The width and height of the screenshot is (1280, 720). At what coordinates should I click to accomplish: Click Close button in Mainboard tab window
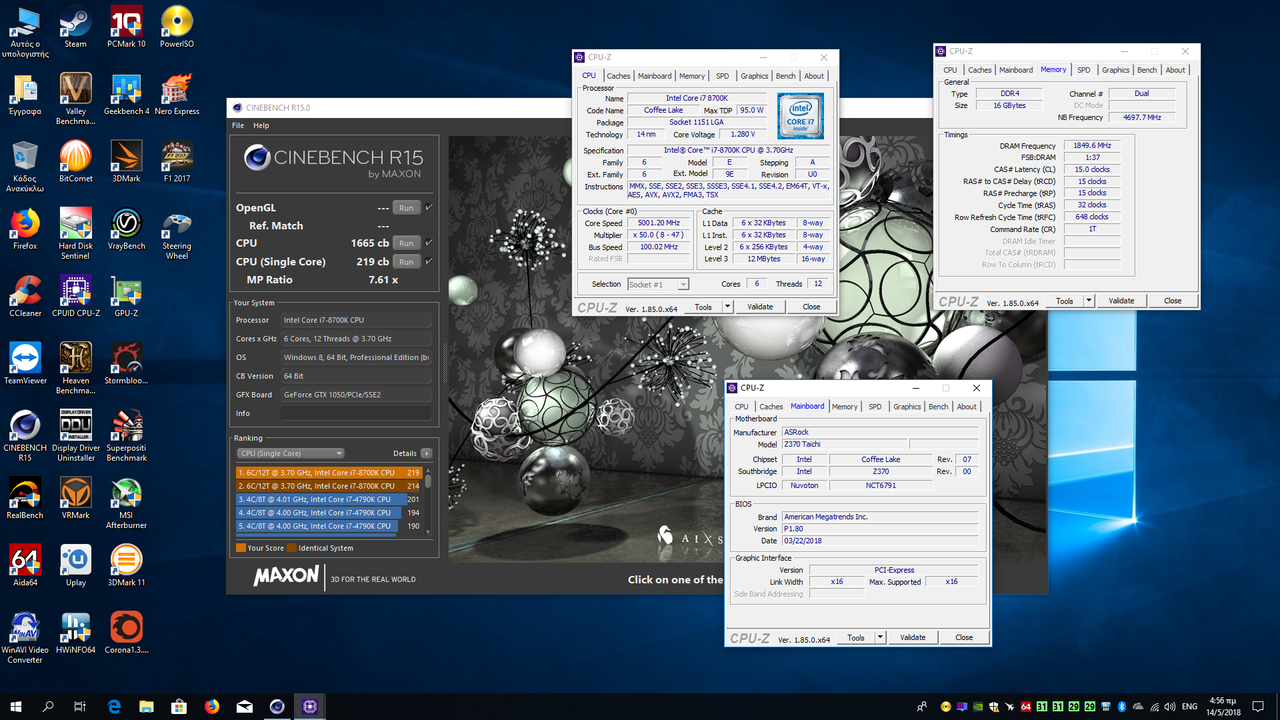point(964,637)
